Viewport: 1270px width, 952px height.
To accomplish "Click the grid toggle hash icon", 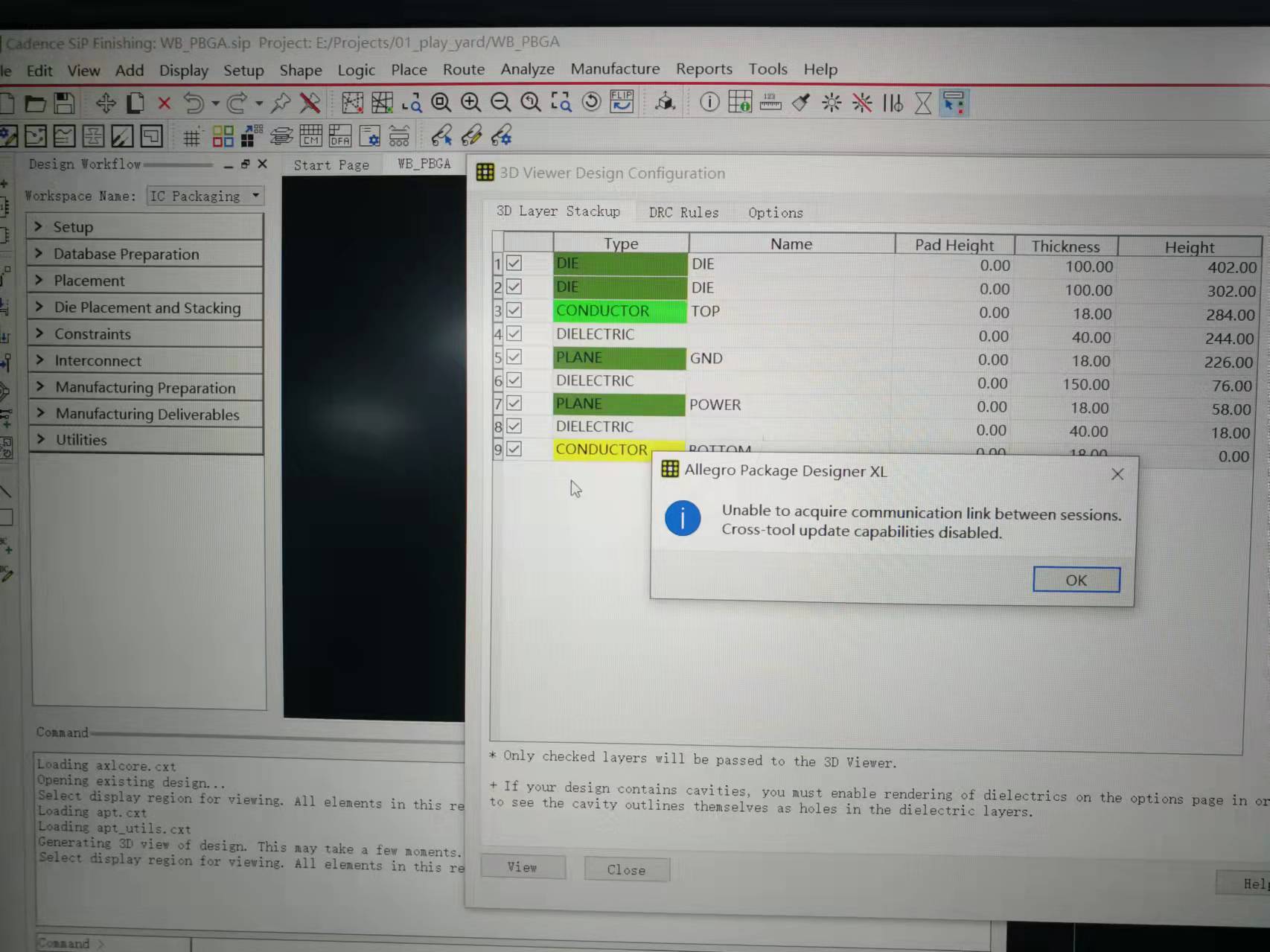I will (192, 137).
